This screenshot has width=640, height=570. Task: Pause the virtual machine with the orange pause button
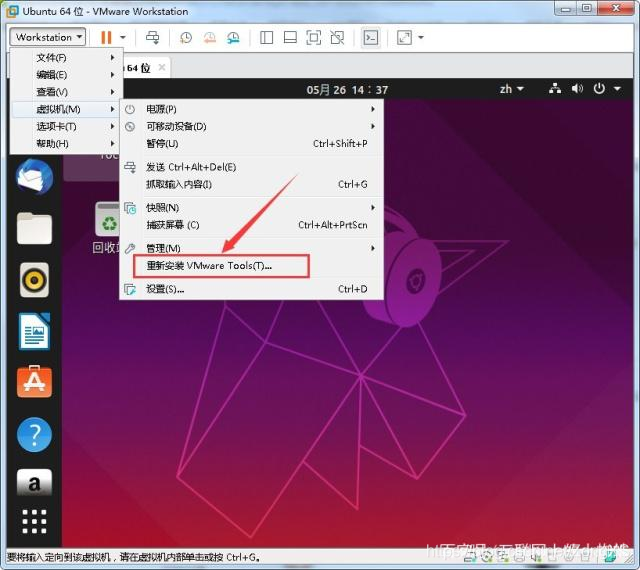click(106, 38)
